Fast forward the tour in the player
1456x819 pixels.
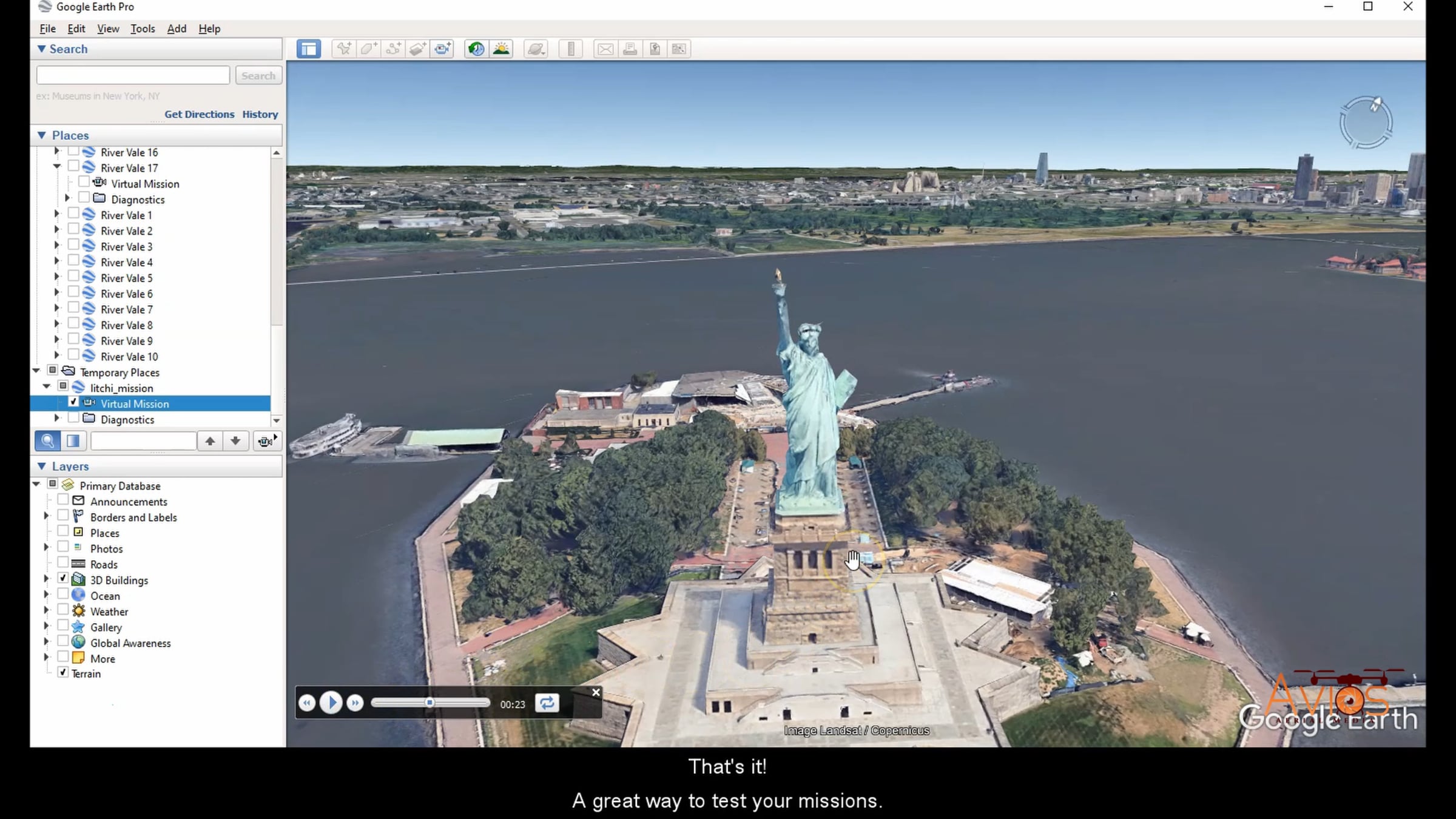click(x=355, y=703)
